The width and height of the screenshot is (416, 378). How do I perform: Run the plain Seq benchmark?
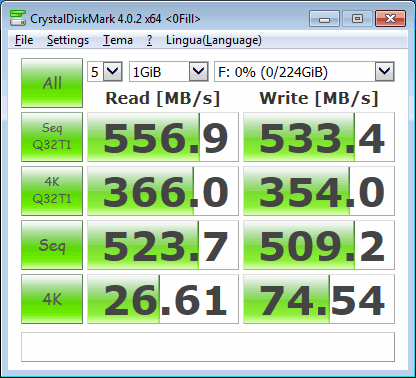coord(52,245)
